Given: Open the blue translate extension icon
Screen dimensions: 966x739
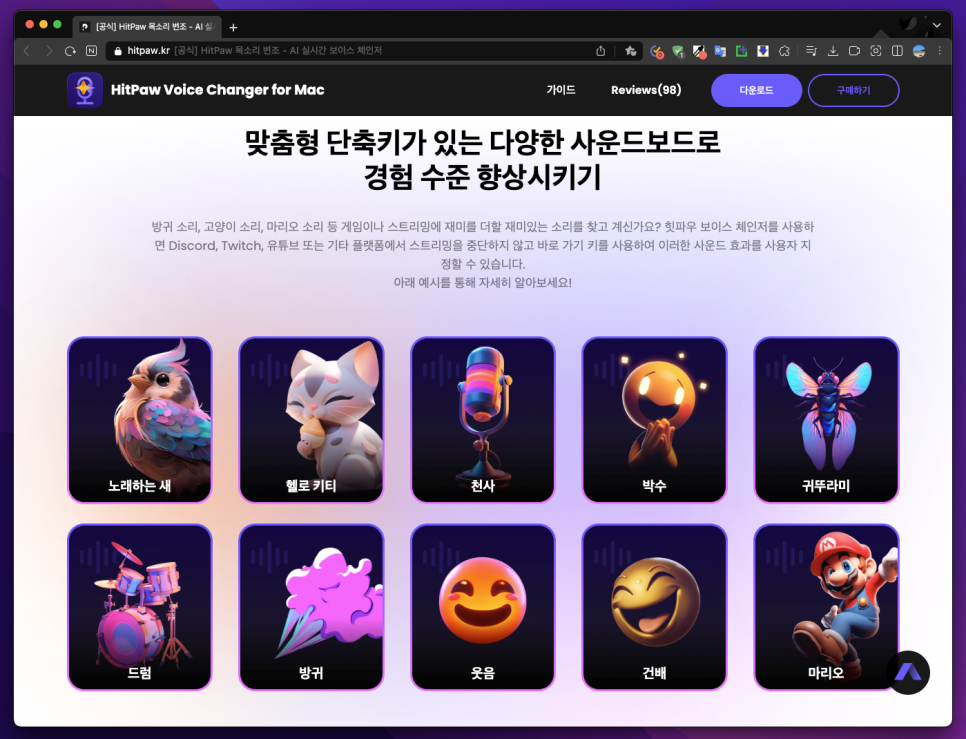Looking at the screenshot, I should click(720, 51).
